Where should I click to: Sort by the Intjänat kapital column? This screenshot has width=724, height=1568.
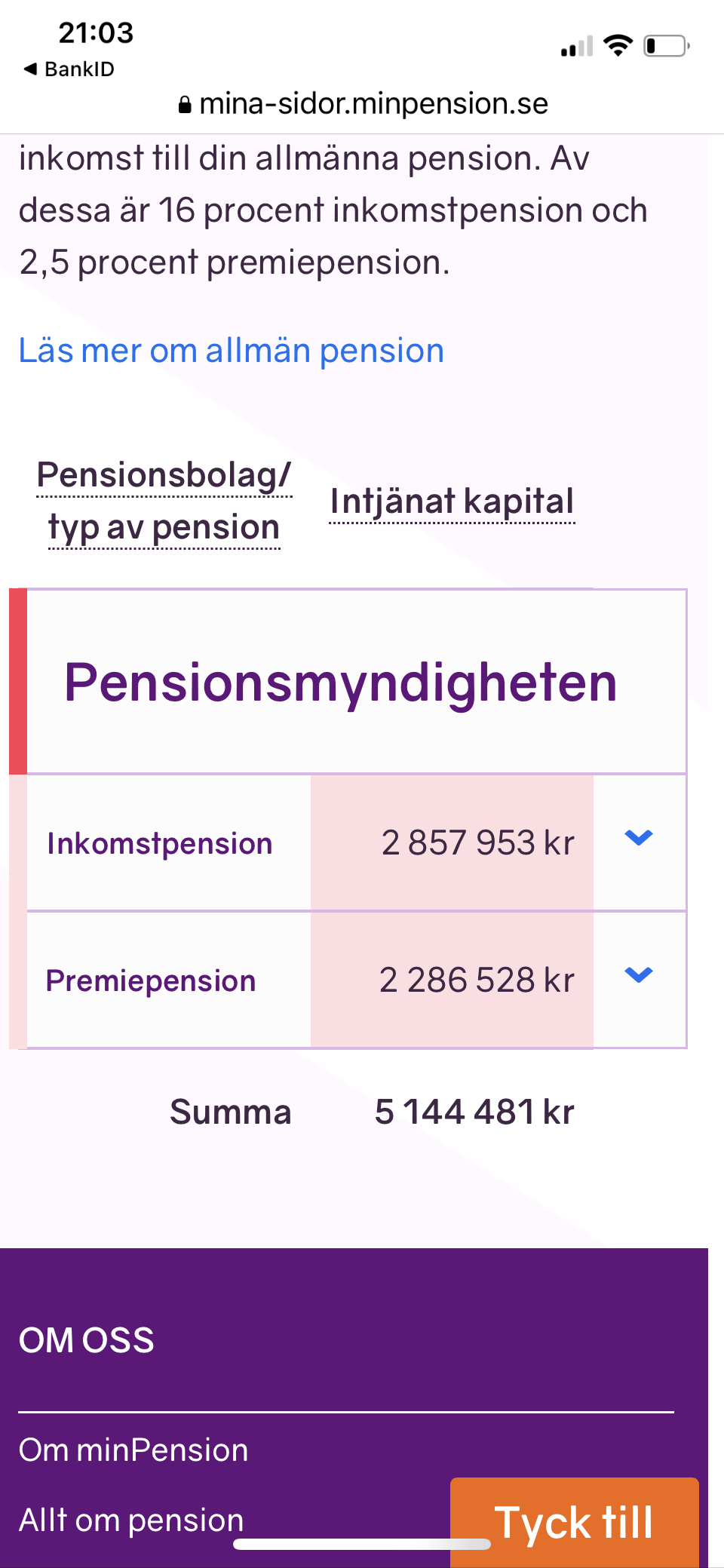[451, 500]
